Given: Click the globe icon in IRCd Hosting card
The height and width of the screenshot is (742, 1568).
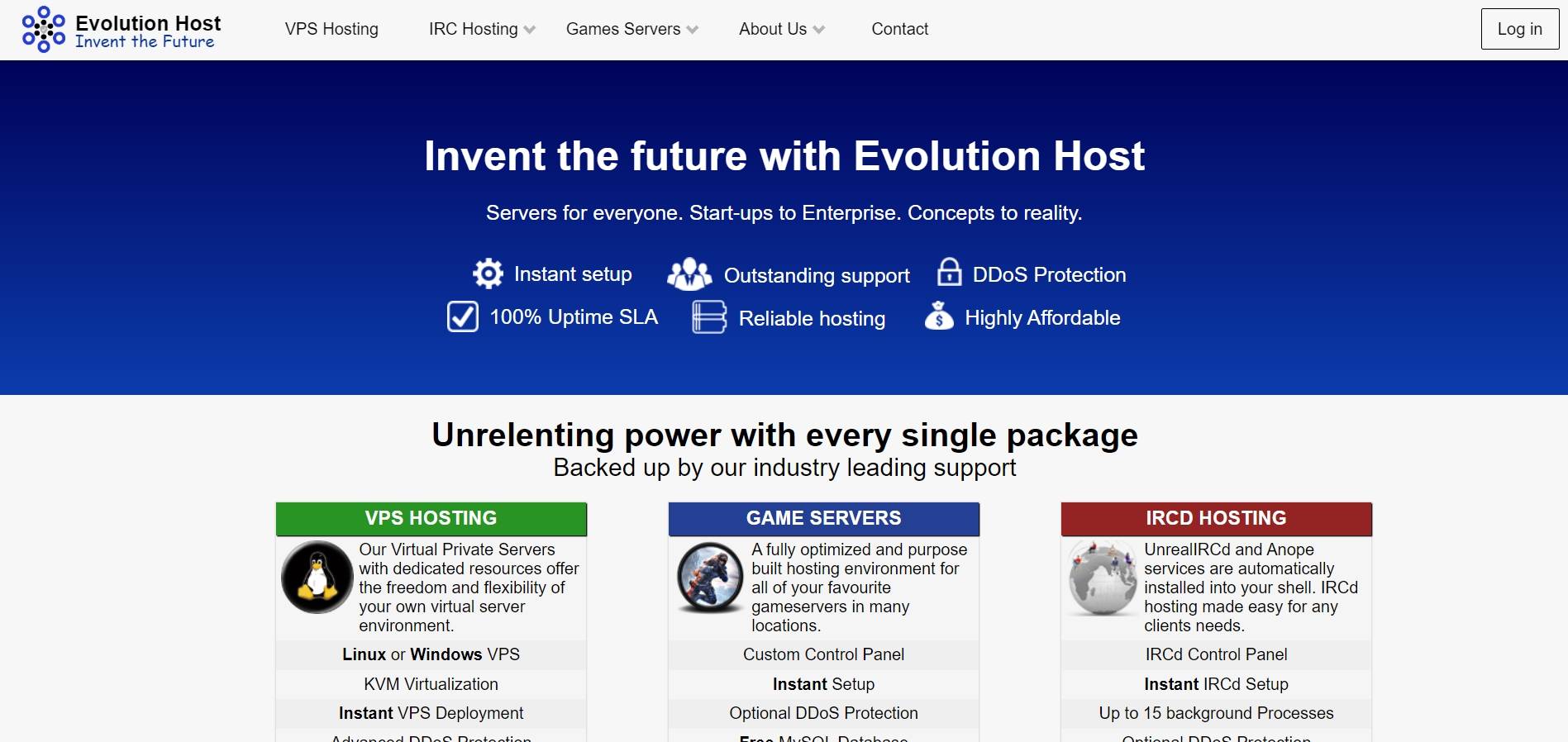Looking at the screenshot, I should click(x=1102, y=578).
